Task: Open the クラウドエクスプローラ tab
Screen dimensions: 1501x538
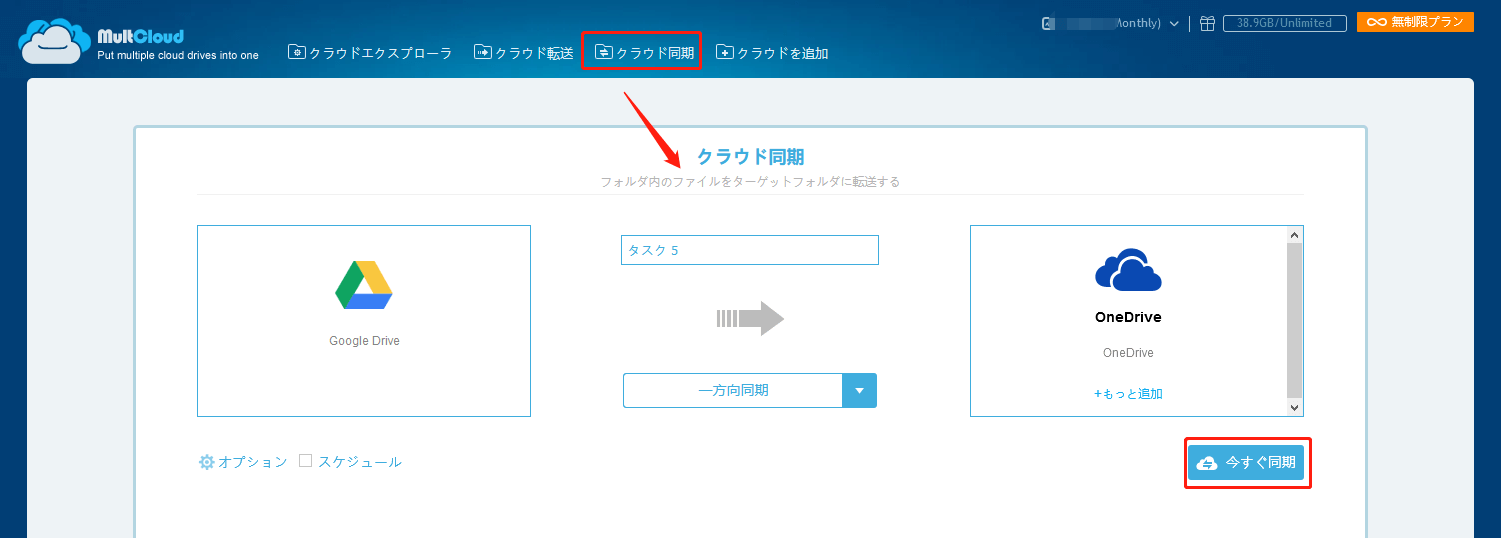Action: point(370,53)
